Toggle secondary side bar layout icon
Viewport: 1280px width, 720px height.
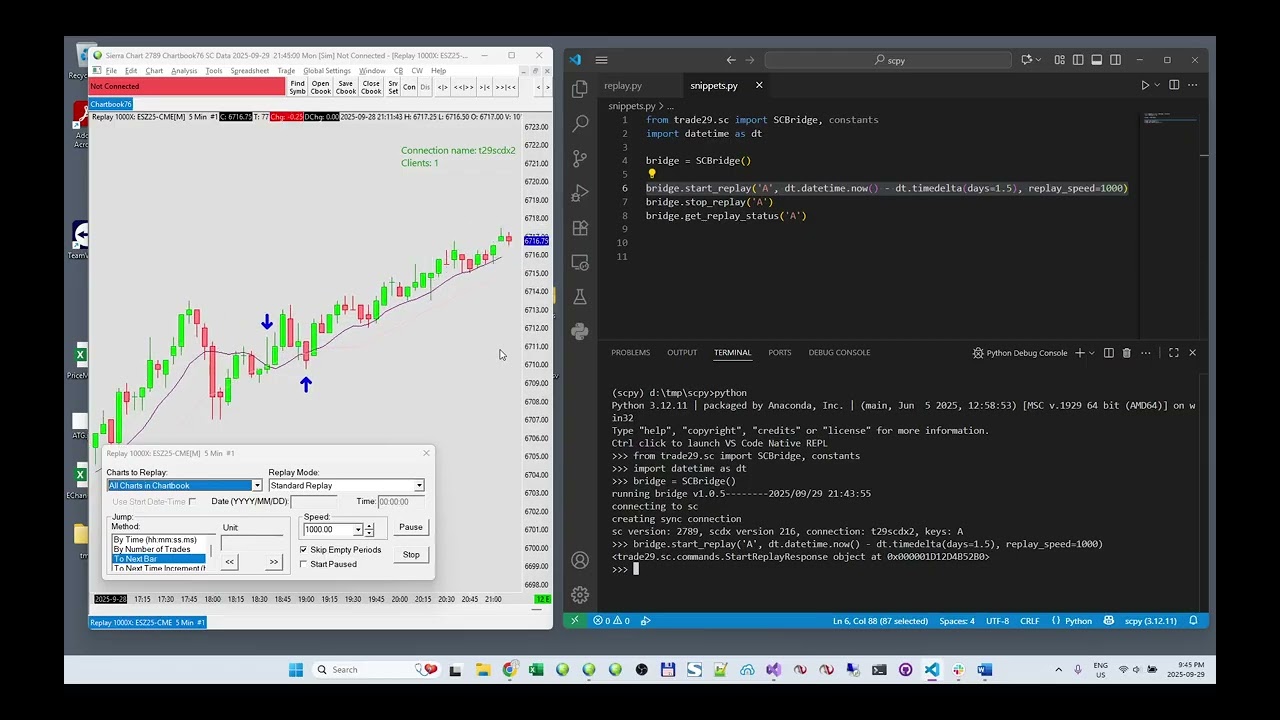click(1115, 60)
